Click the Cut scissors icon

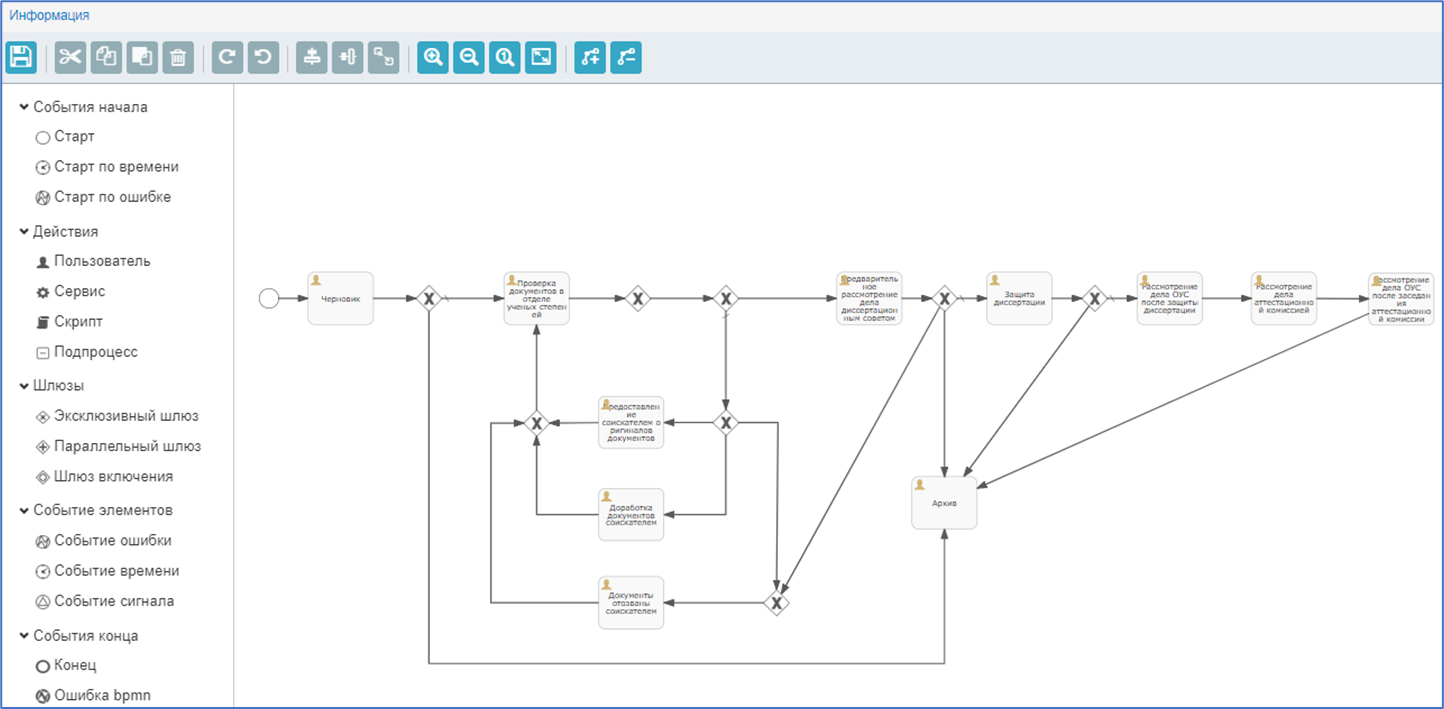coord(70,57)
